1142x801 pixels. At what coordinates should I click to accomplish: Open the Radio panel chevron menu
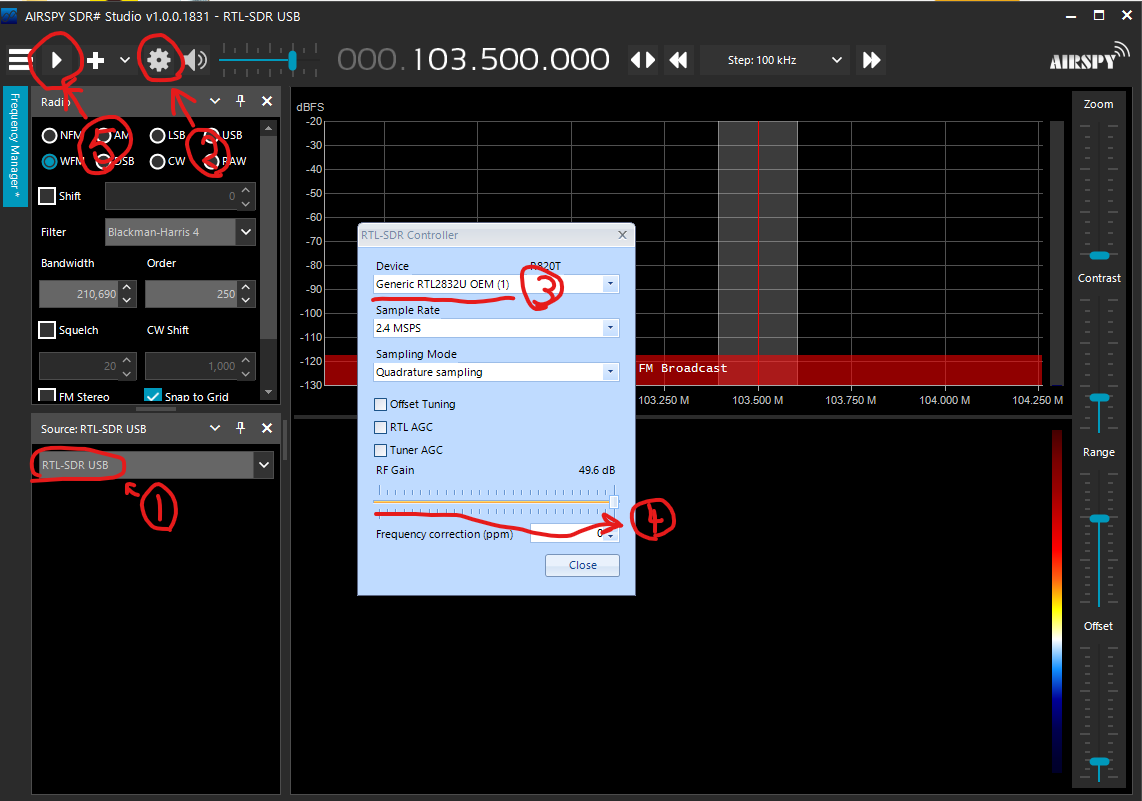pyautogui.click(x=215, y=101)
